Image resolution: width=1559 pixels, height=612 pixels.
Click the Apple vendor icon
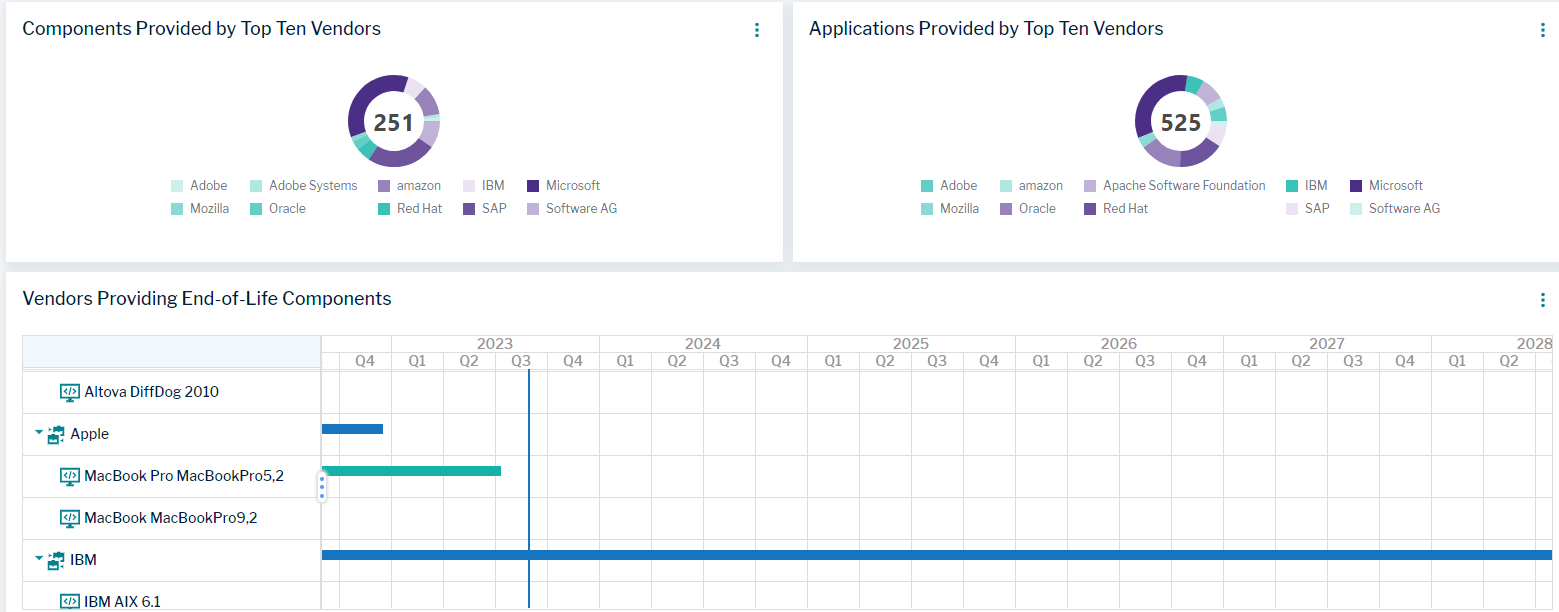(56, 435)
